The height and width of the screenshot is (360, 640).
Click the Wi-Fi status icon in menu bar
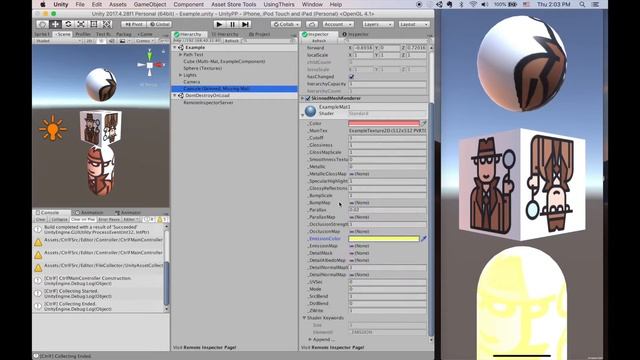pyautogui.click(x=473, y=4)
